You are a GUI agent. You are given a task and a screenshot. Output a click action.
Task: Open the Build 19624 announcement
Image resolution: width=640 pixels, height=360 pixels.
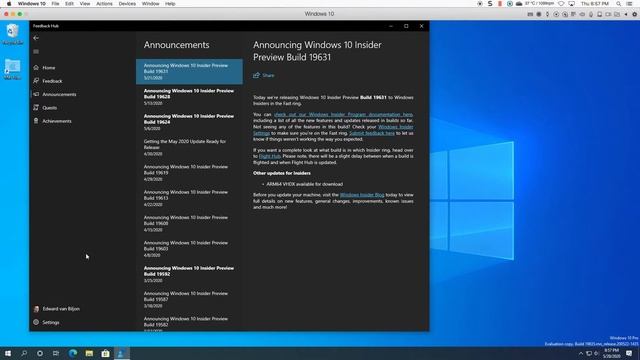(x=189, y=122)
